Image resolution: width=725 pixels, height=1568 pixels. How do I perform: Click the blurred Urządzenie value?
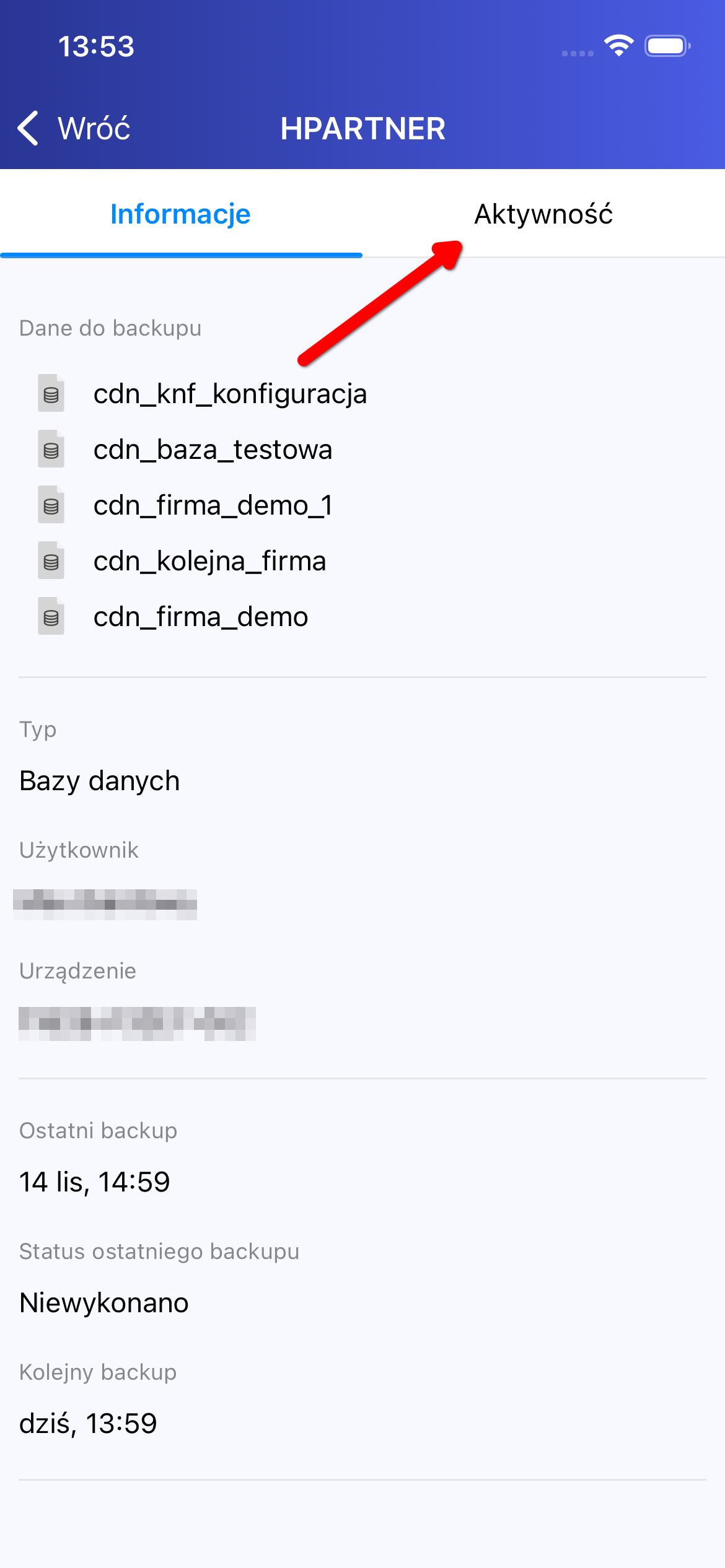click(x=137, y=1024)
